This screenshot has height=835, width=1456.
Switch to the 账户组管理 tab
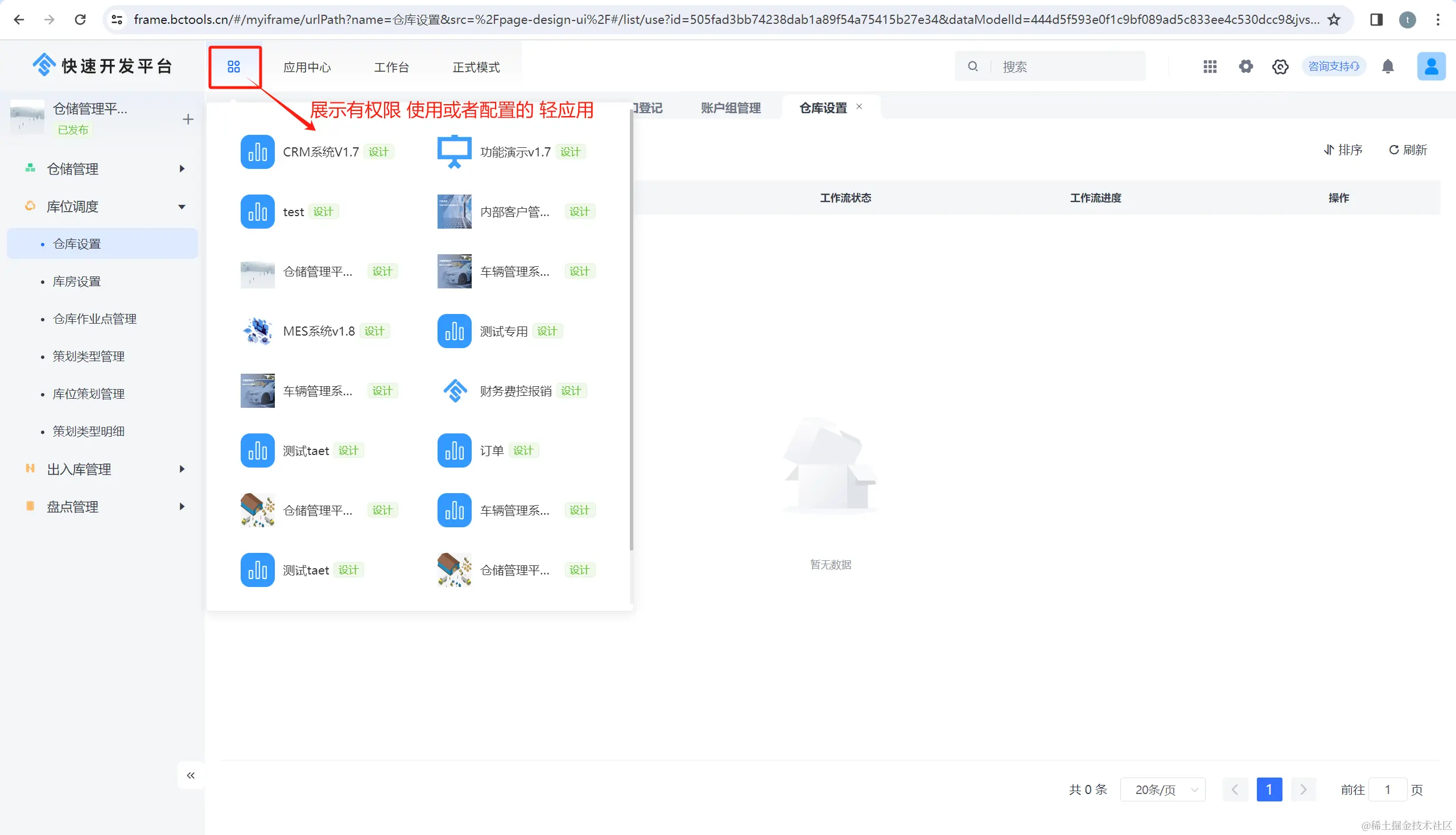pyautogui.click(x=731, y=108)
